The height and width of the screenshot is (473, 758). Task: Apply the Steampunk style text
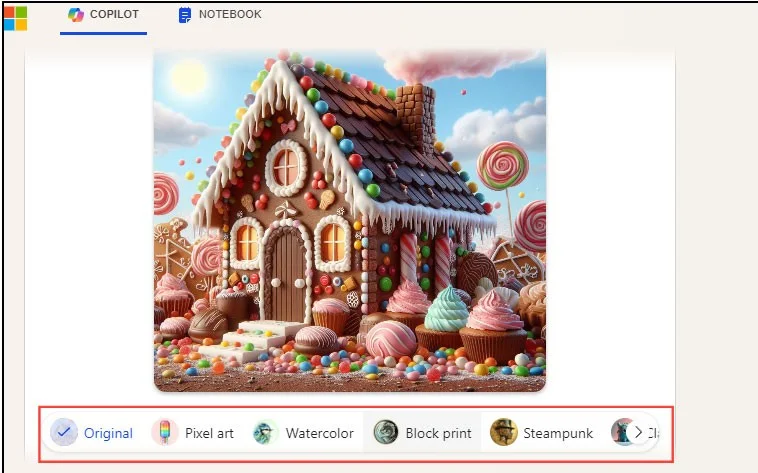point(558,434)
